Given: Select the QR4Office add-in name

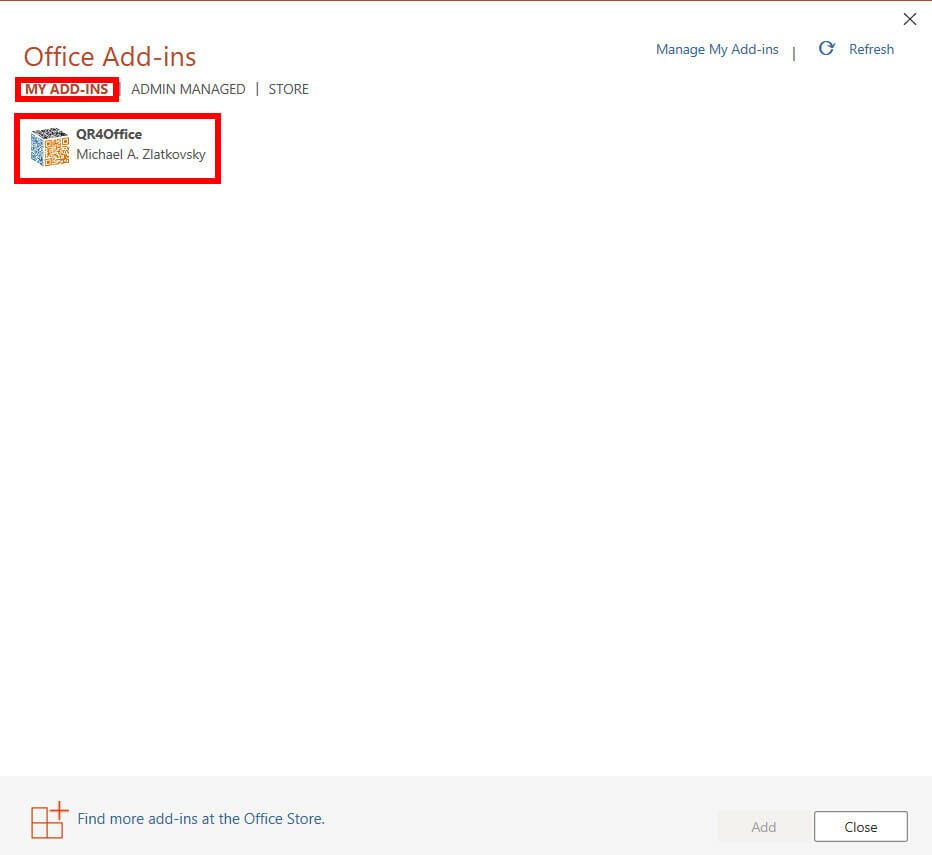Looking at the screenshot, I should (109, 134).
